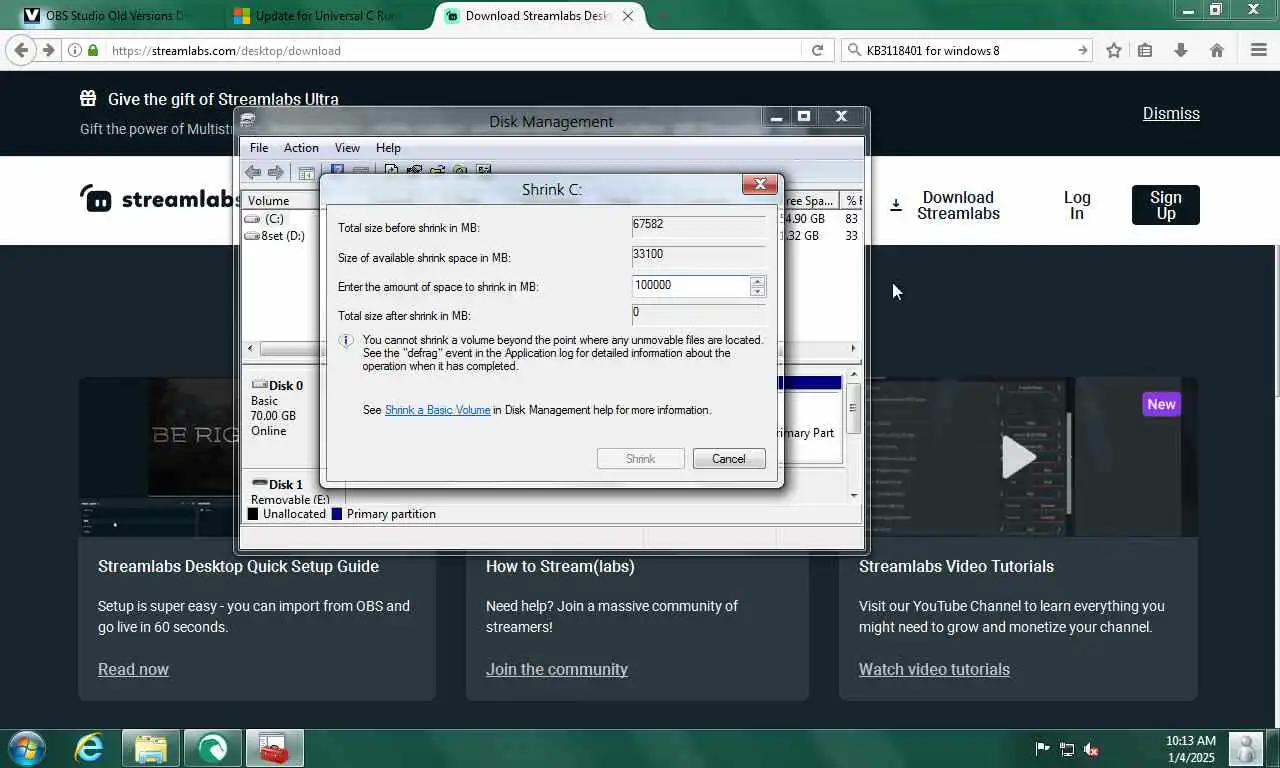Image resolution: width=1280 pixels, height=768 pixels.
Task: Open 'Shrink a Basic Volume' help link
Action: click(x=438, y=410)
